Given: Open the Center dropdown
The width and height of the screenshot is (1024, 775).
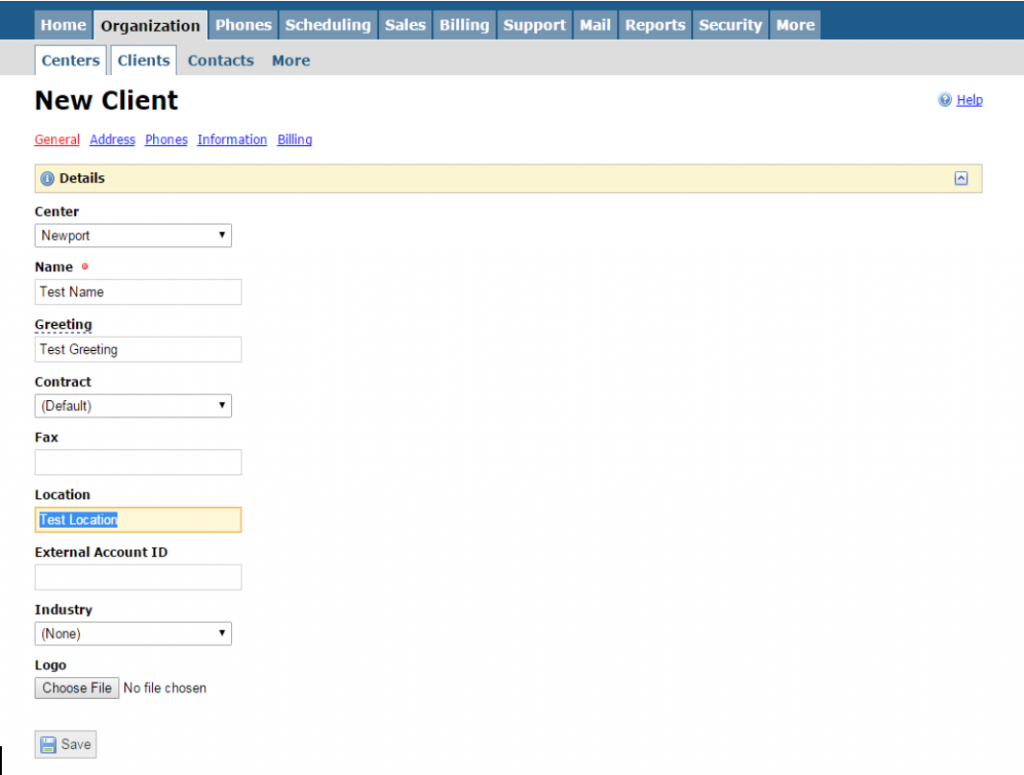Looking at the screenshot, I should (x=133, y=236).
